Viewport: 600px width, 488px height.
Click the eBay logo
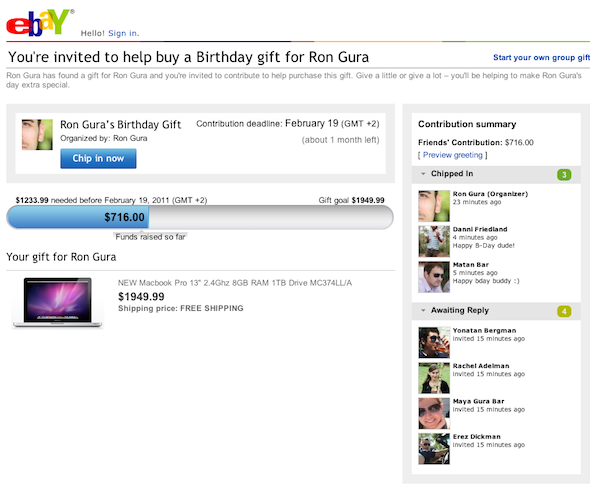[x=38, y=21]
